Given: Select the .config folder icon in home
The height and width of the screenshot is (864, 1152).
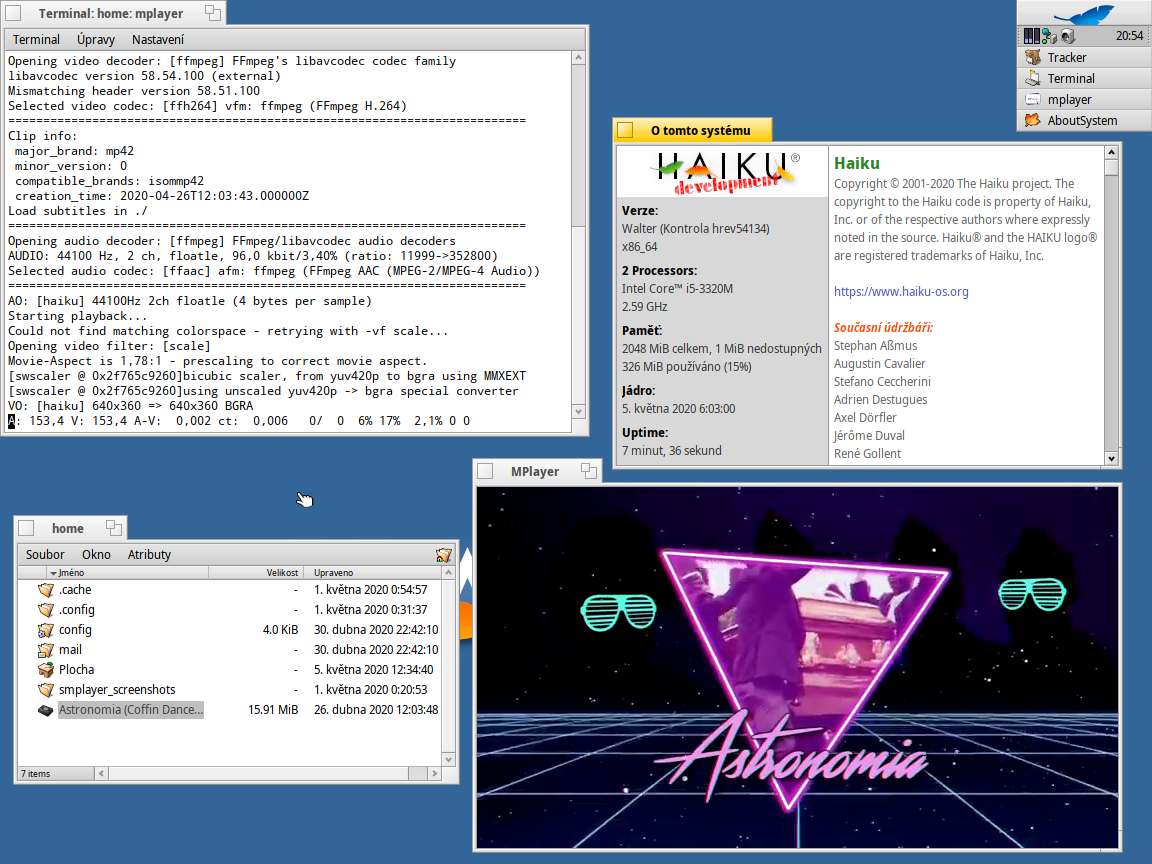Looking at the screenshot, I should [46, 610].
